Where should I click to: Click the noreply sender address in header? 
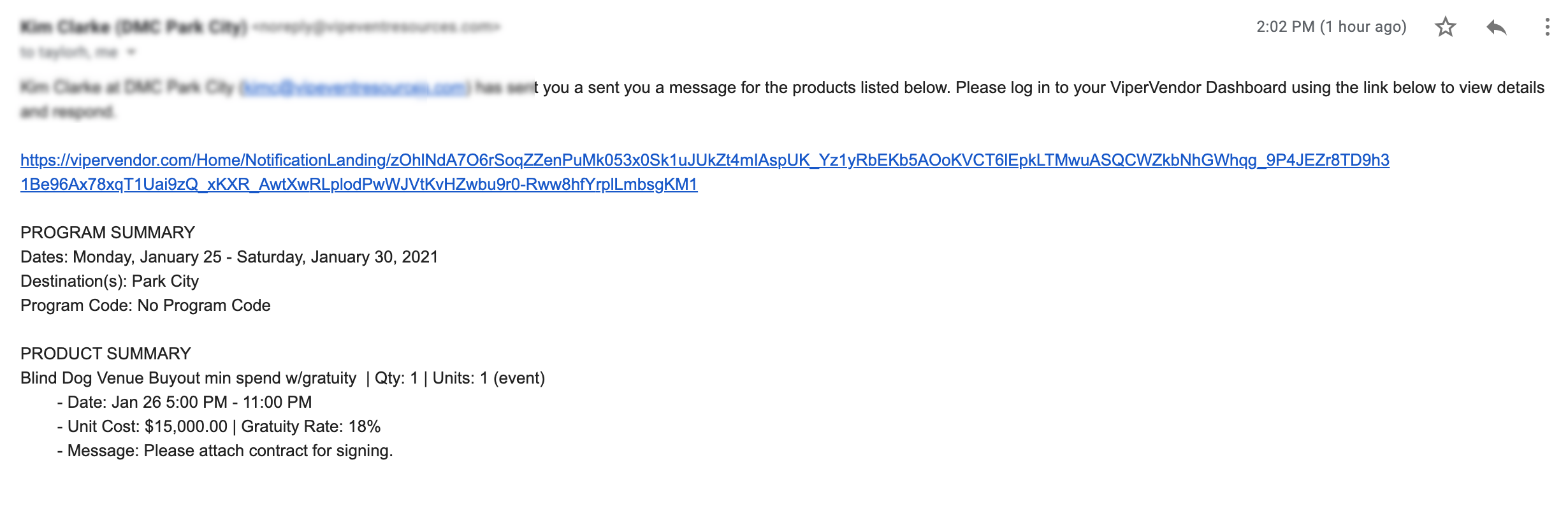[x=376, y=27]
